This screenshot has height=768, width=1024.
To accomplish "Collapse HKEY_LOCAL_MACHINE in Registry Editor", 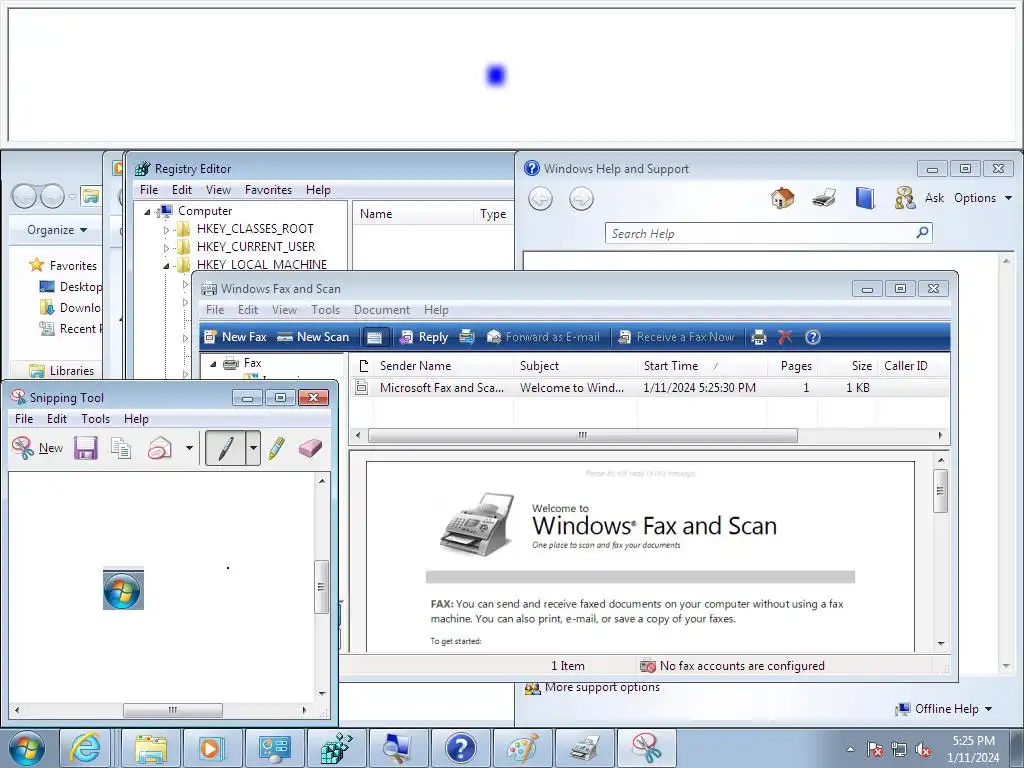I will point(166,266).
